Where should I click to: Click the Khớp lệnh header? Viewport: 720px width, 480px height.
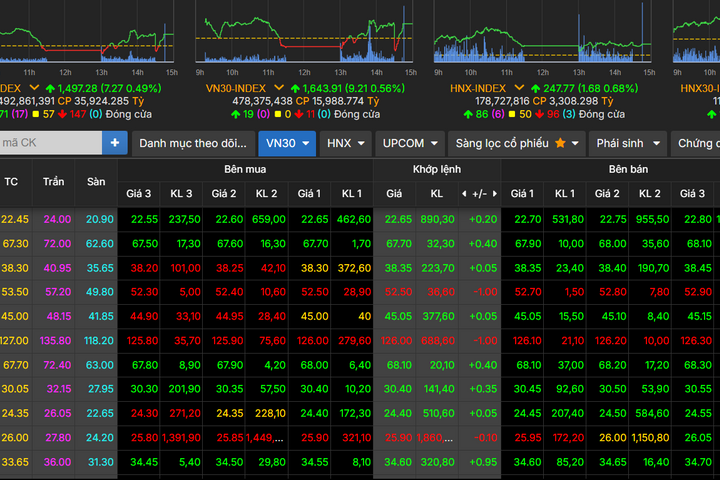tap(437, 169)
